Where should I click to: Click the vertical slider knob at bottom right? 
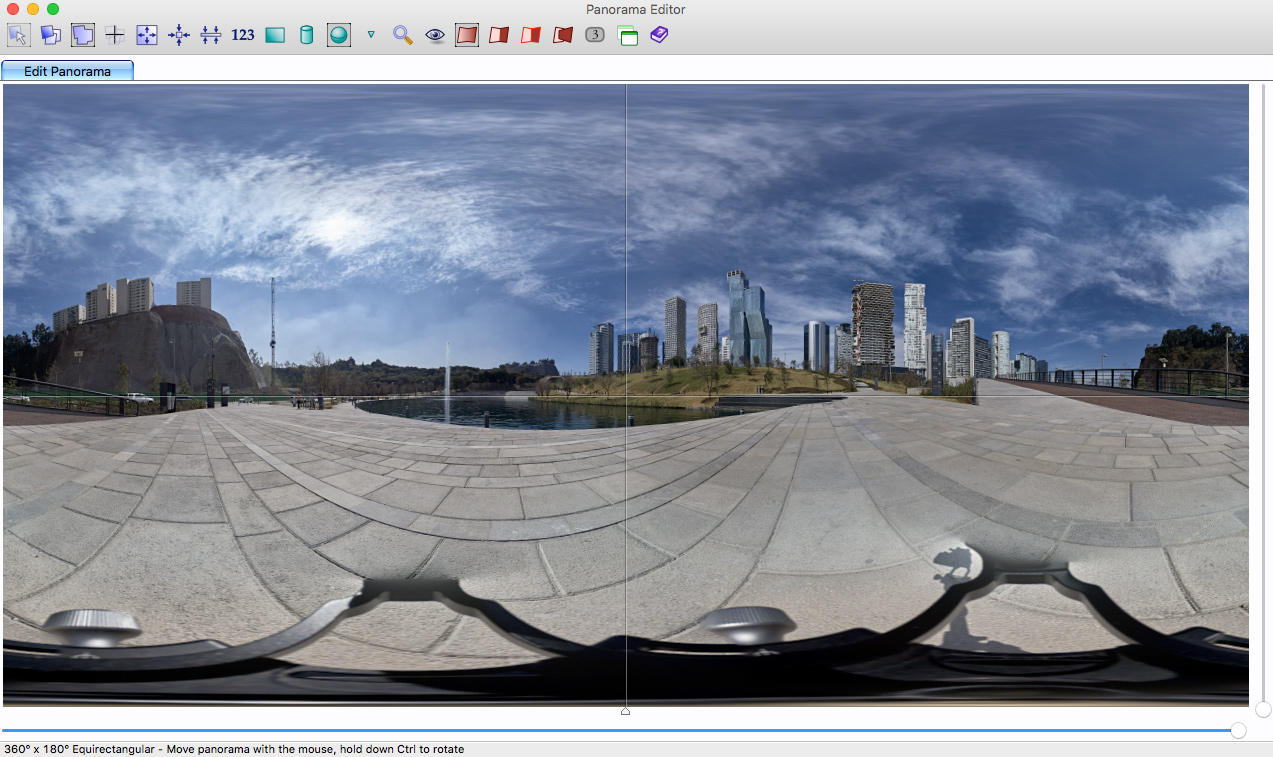1263,709
